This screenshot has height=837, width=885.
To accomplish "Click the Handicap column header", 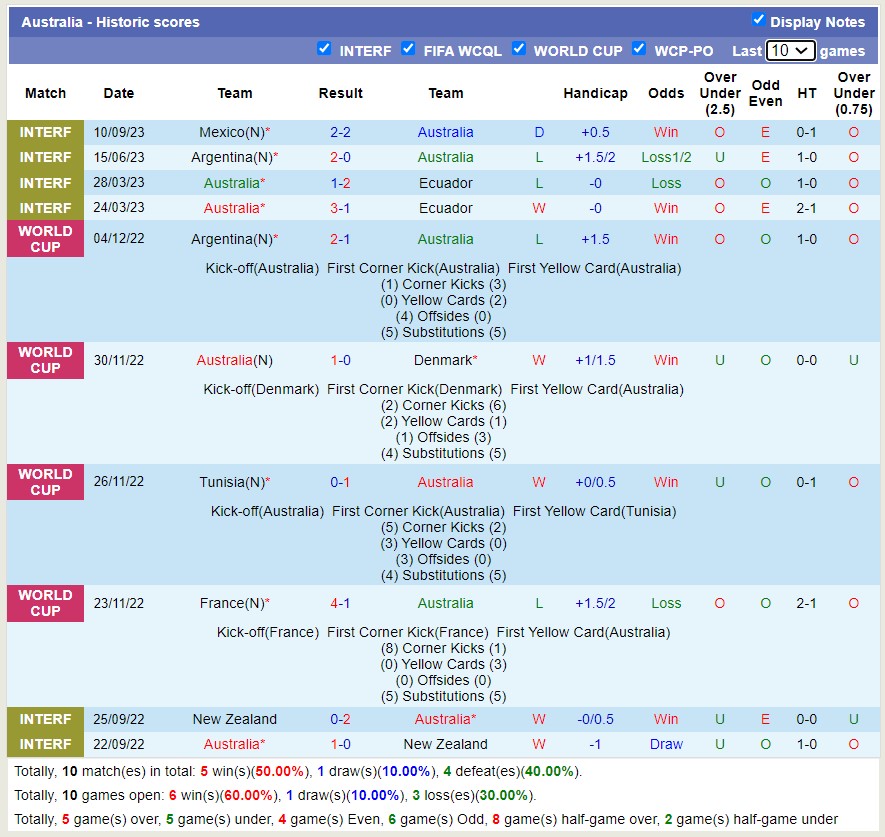I will (x=595, y=93).
